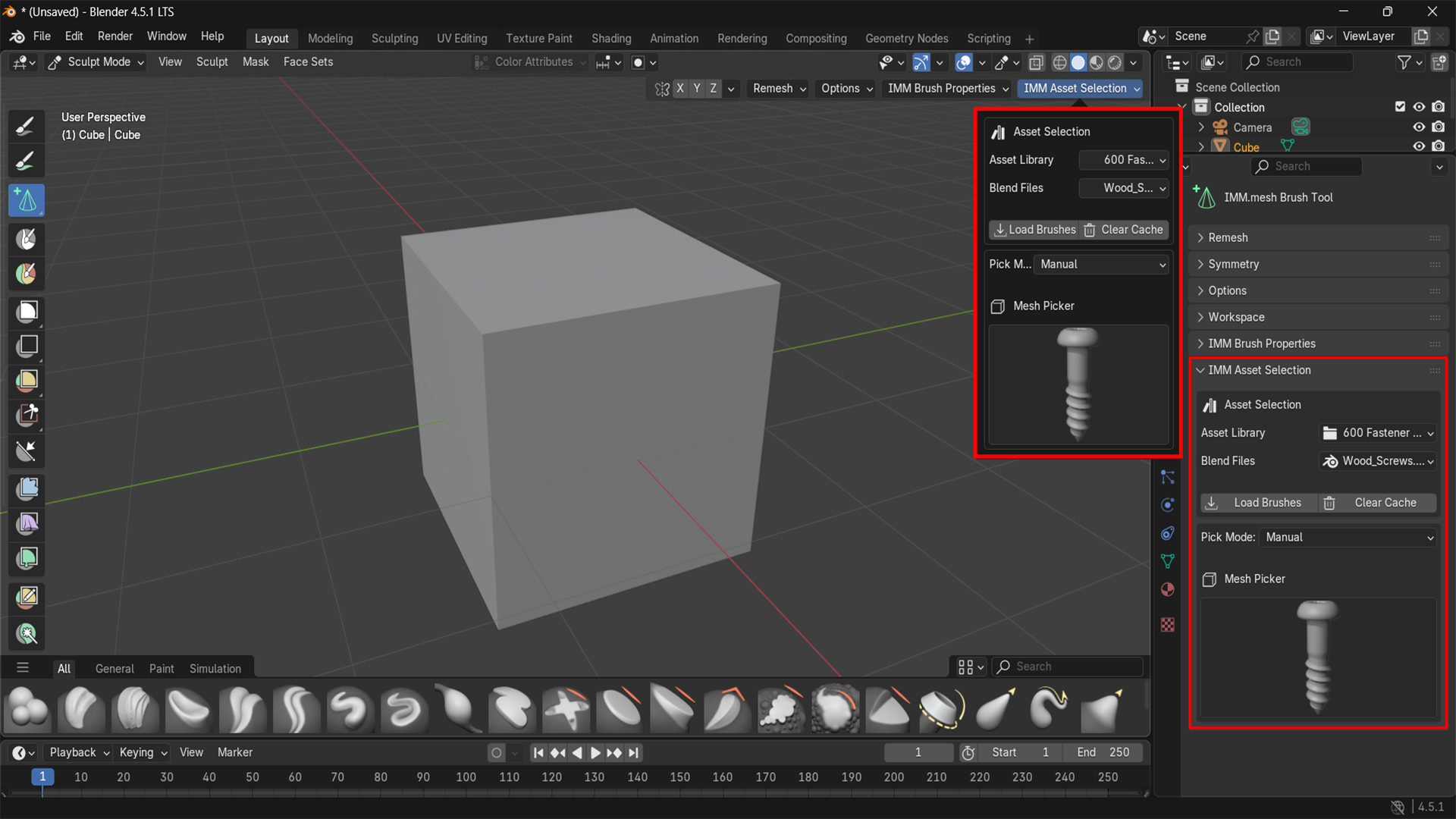The width and height of the screenshot is (1456, 819).
Task: Switch to the Shading workspace tab
Action: pyautogui.click(x=611, y=38)
